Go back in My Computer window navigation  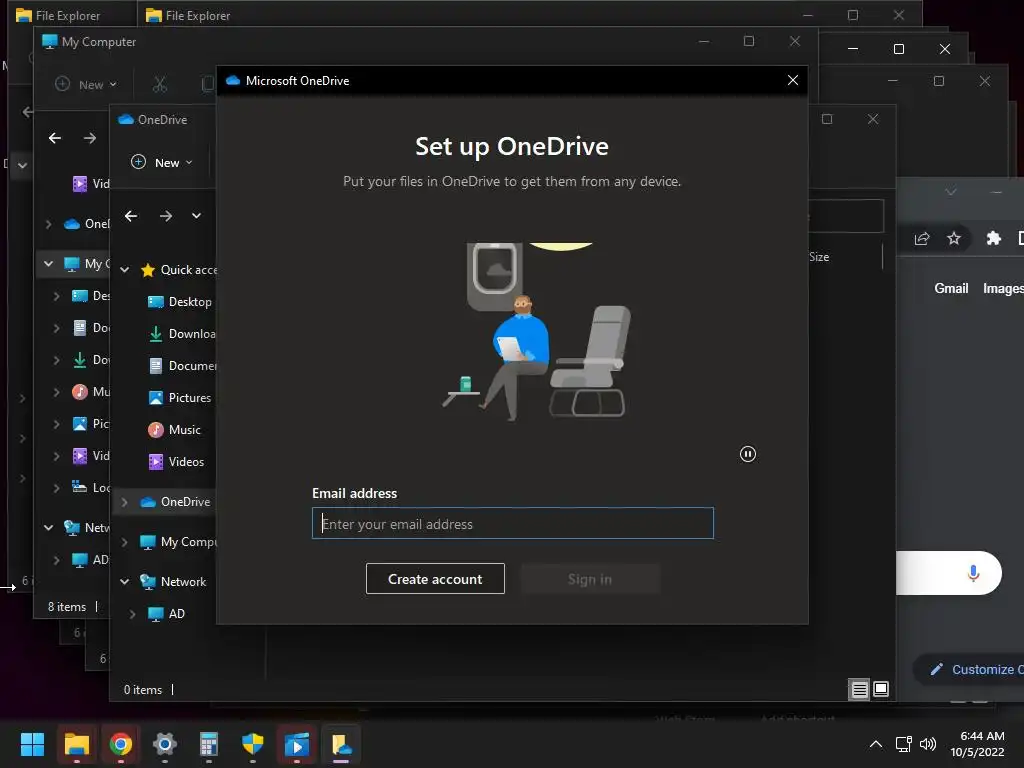pos(55,138)
